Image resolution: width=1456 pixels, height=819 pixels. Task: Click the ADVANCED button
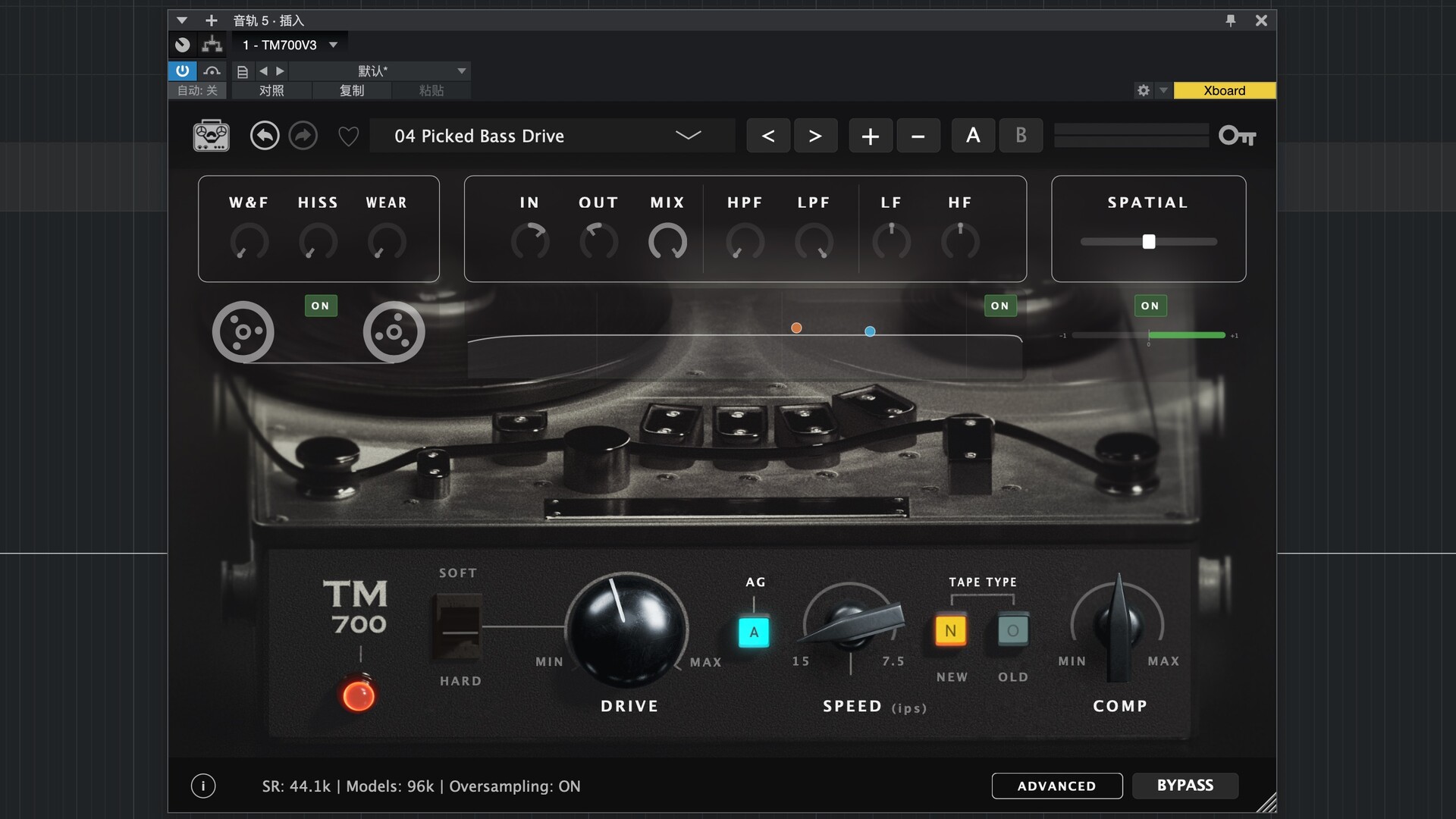[1056, 786]
